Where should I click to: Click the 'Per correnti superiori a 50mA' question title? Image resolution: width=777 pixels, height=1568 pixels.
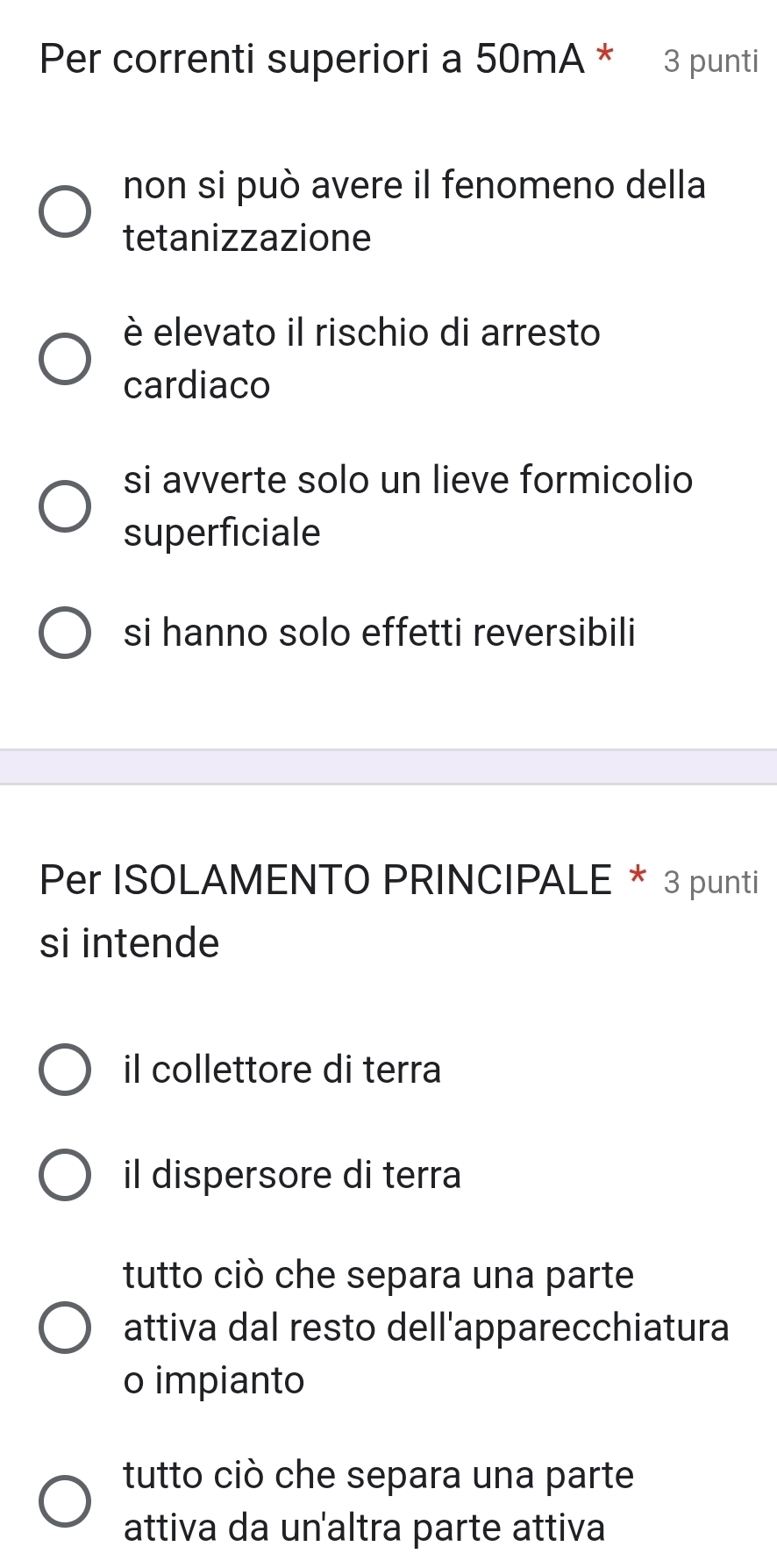(311, 59)
